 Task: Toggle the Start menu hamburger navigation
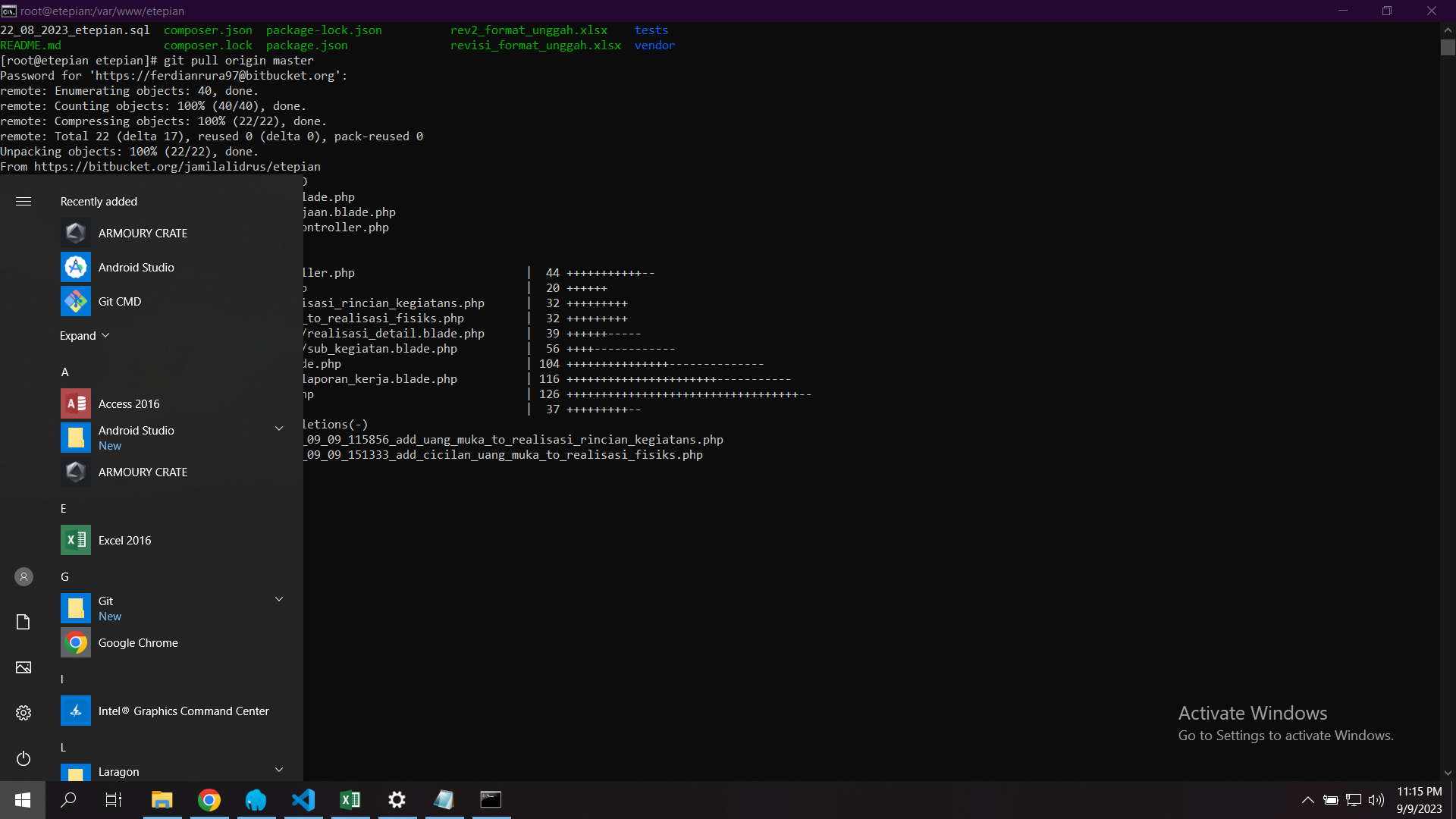click(24, 201)
